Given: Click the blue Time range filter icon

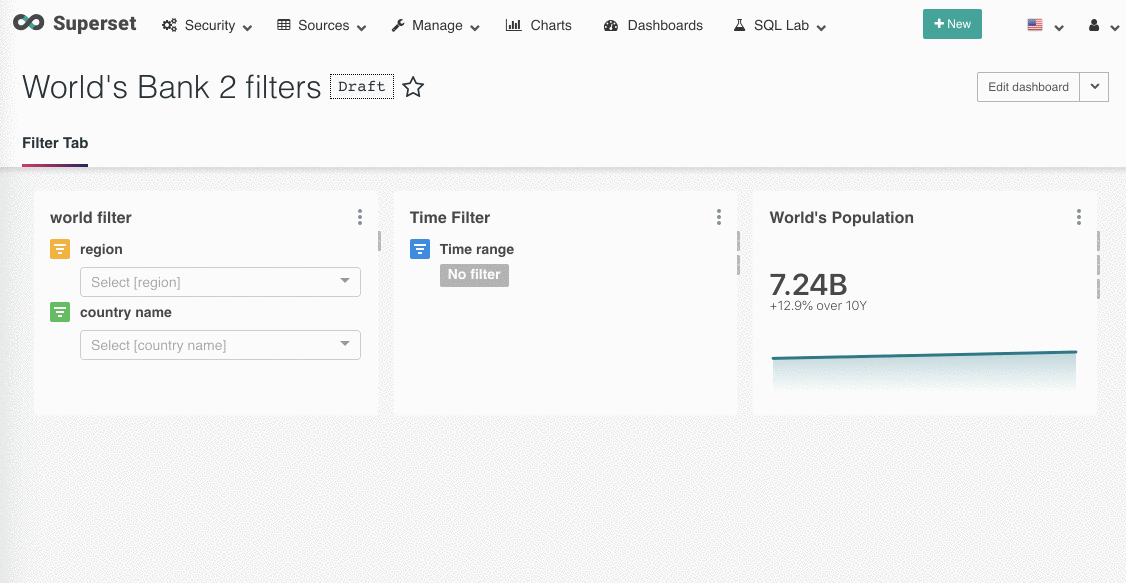Looking at the screenshot, I should coord(420,249).
